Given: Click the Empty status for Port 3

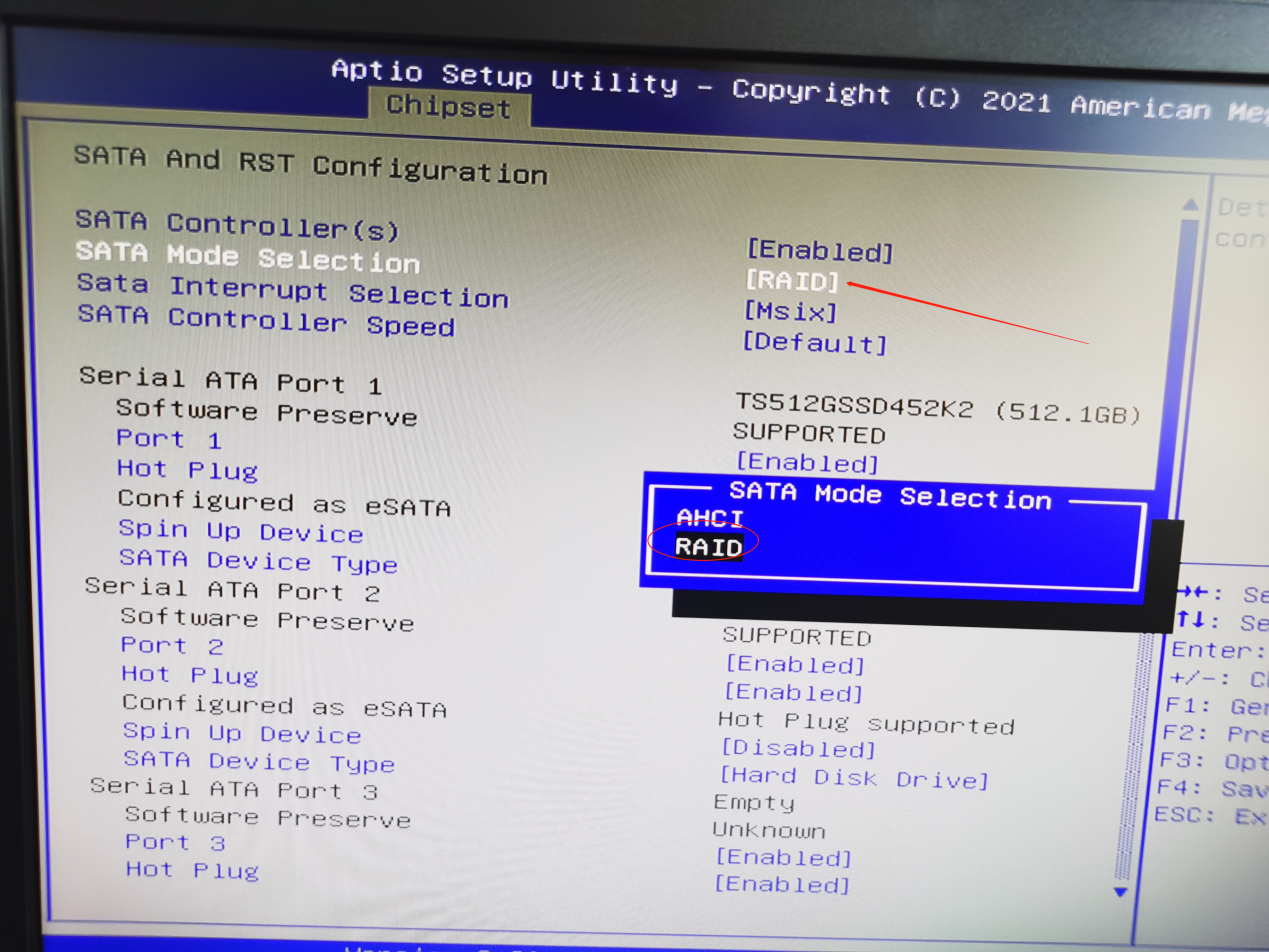Looking at the screenshot, I should point(754,802).
